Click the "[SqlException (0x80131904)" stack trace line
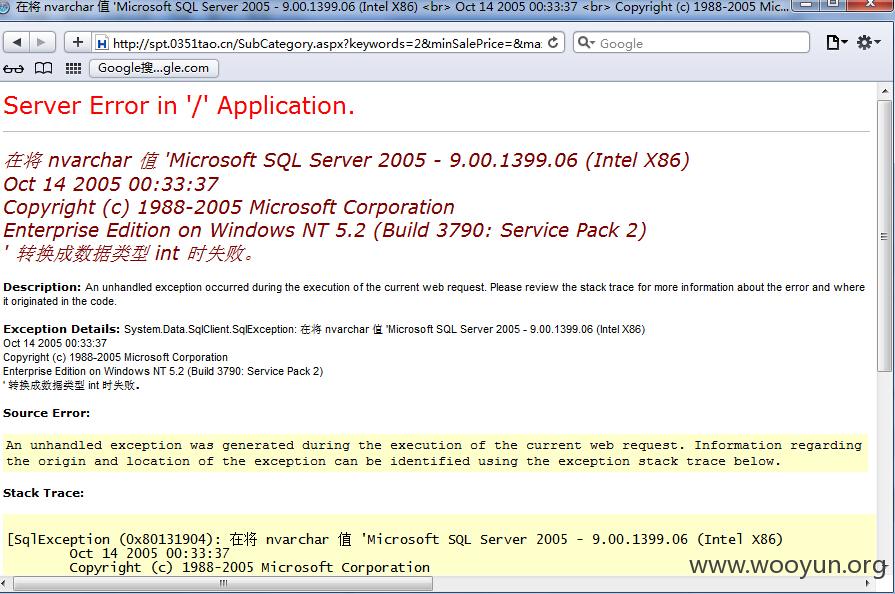Screen dimensions: 895x594 (x=394, y=539)
